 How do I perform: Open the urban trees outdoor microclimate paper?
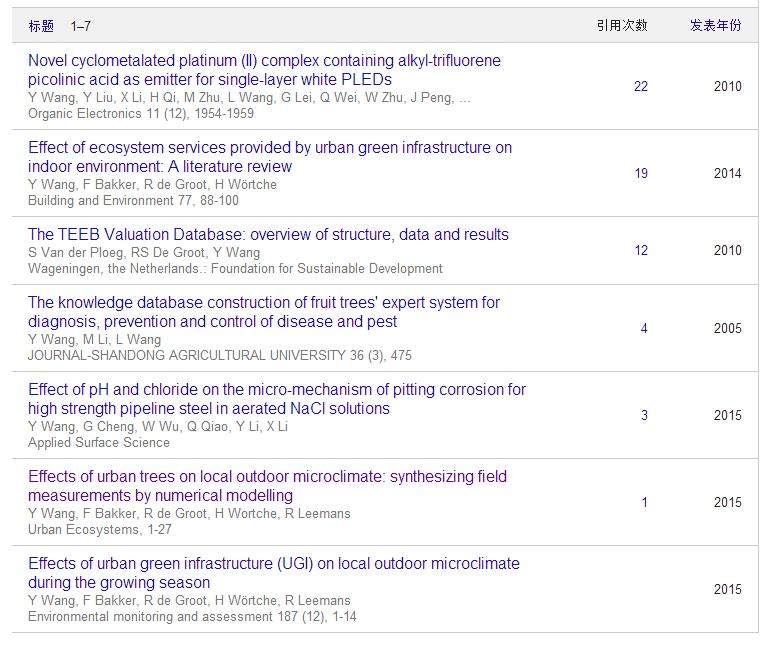(267, 486)
